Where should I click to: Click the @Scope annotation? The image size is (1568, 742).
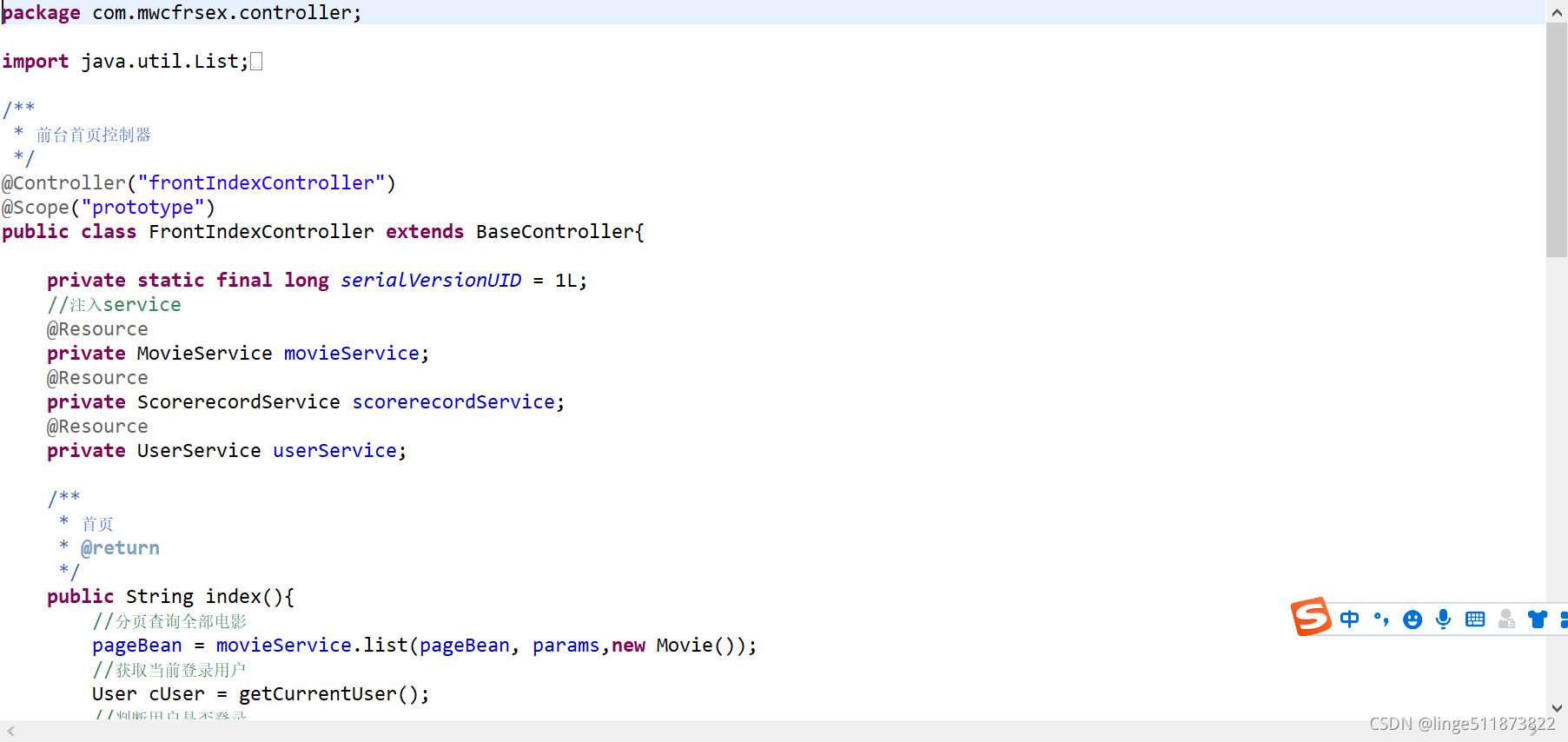click(36, 208)
